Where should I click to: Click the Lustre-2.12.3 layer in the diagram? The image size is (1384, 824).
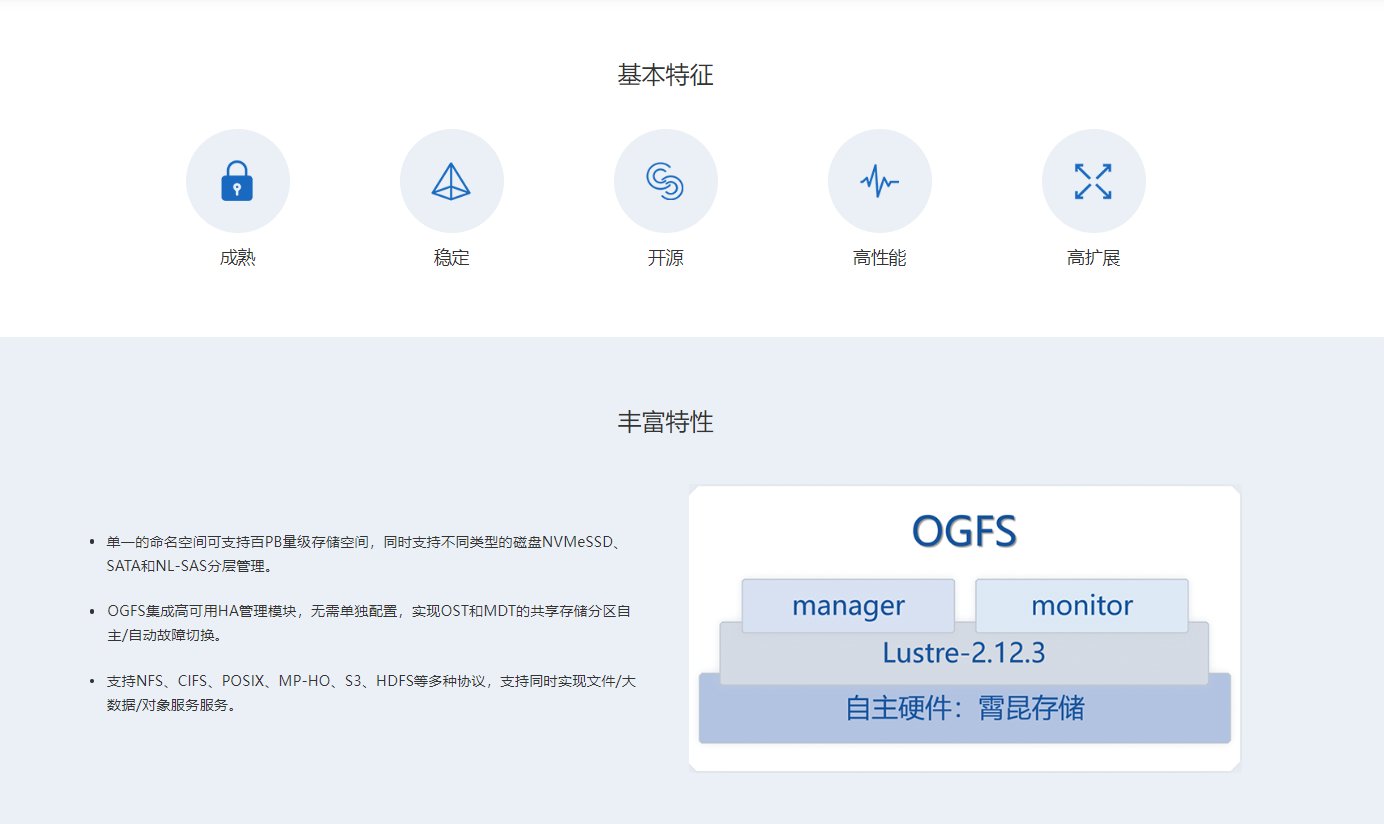click(963, 655)
